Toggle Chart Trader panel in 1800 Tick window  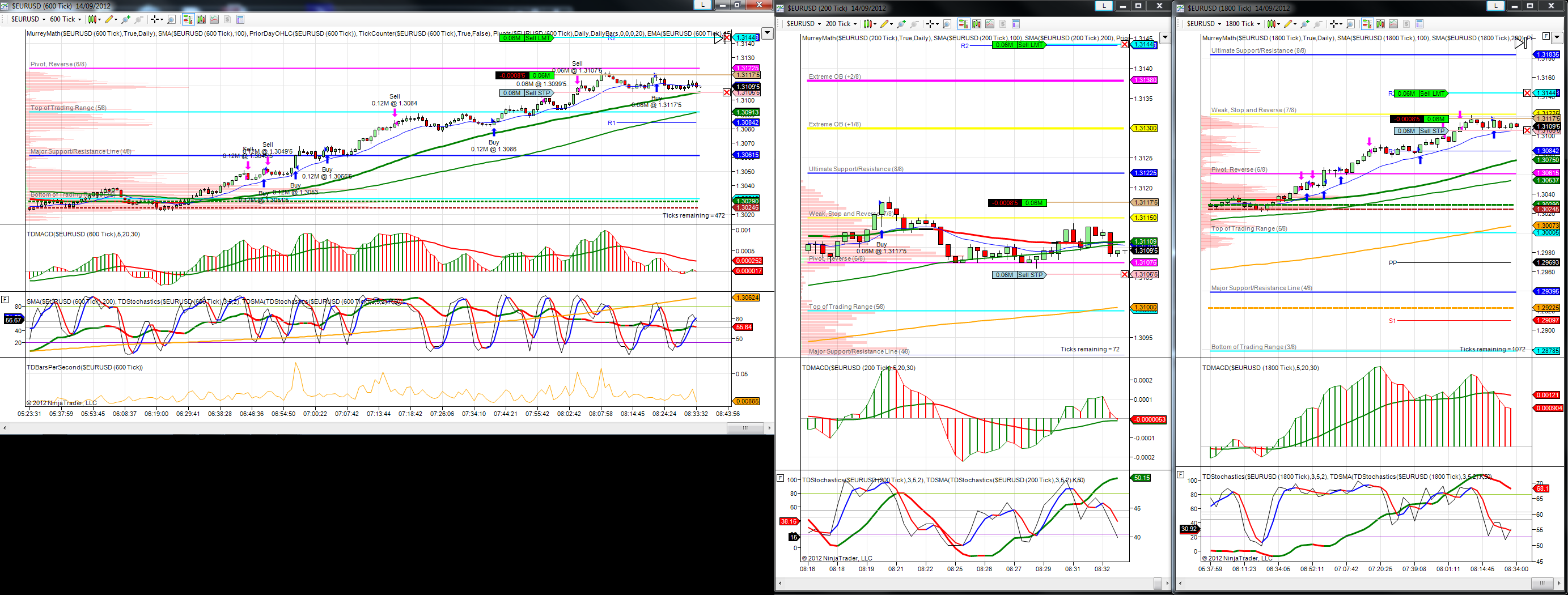point(1367,24)
